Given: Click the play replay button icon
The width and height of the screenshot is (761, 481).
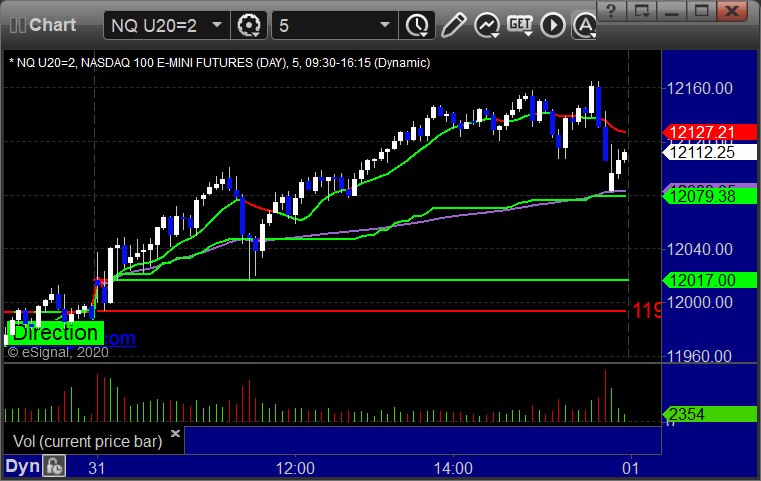Looking at the screenshot, I should point(553,25).
